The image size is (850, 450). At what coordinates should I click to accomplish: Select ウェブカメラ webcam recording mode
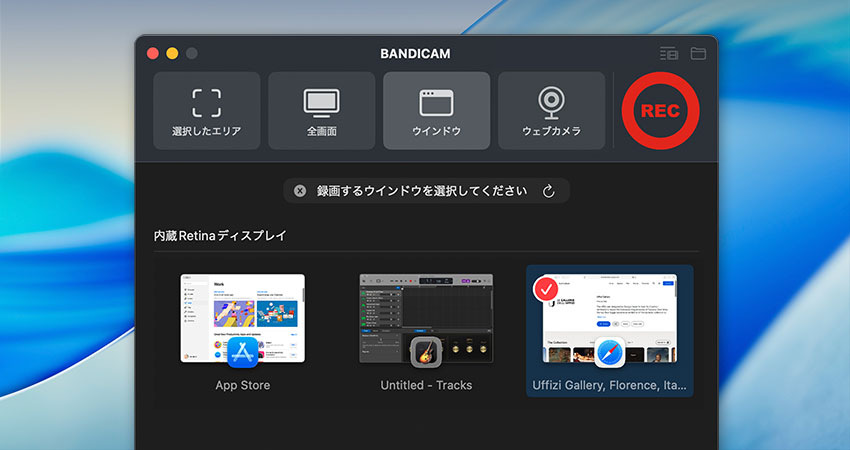[x=551, y=110]
